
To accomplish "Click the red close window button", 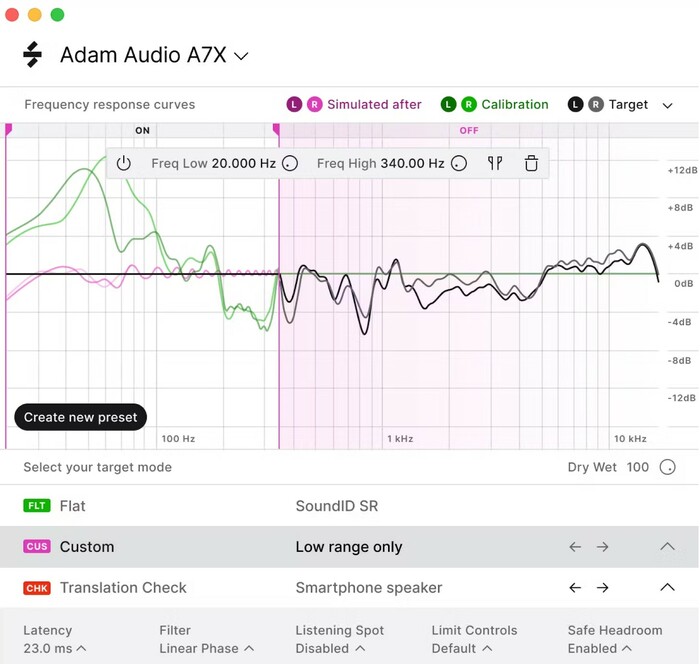I will click(x=12, y=15).
